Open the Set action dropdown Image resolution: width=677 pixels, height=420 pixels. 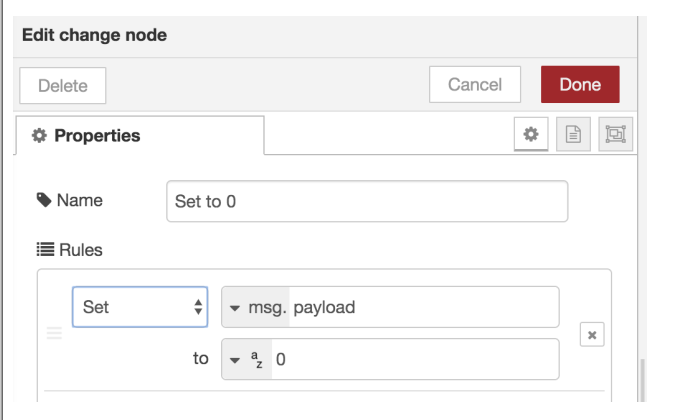(139, 307)
